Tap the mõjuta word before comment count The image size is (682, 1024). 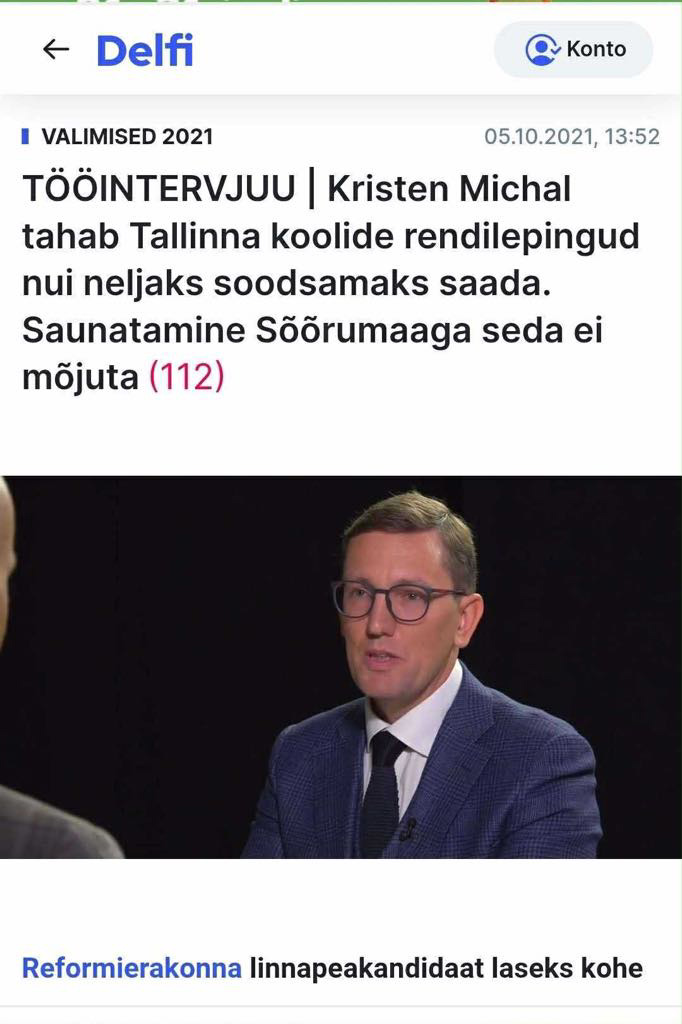click(x=80, y=377)
